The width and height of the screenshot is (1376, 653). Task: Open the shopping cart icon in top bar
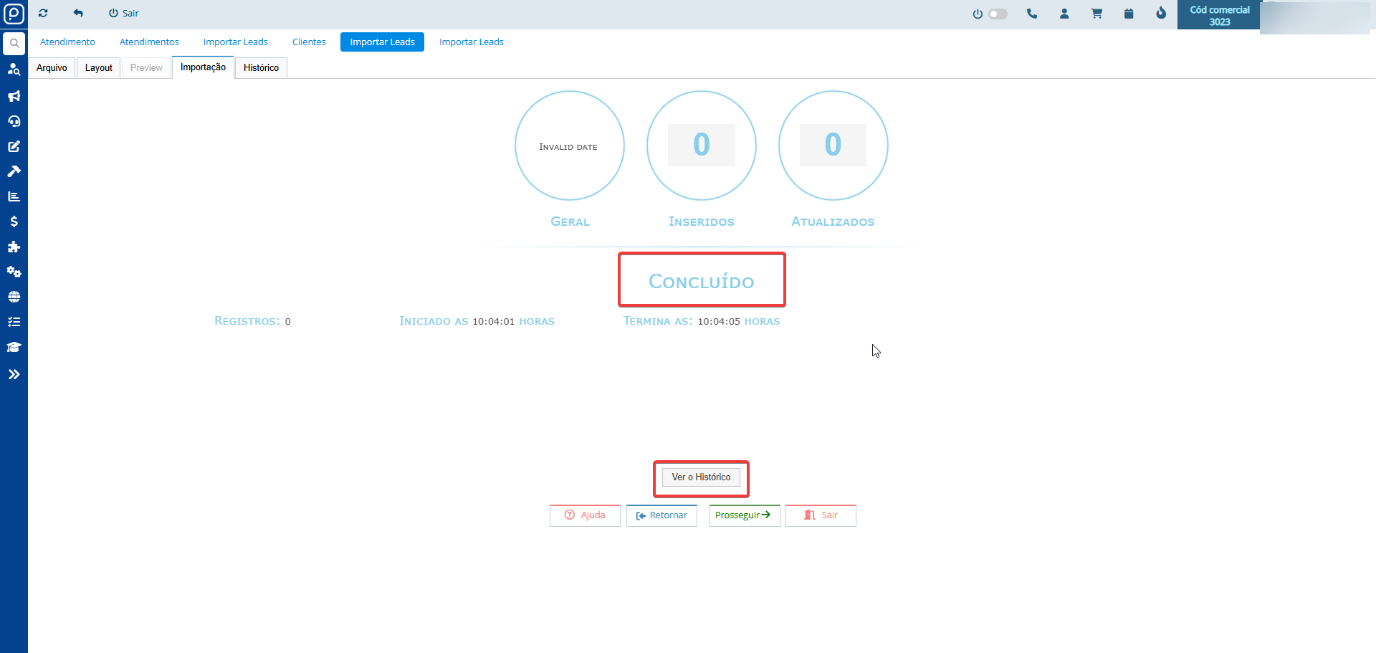tap(1096, 14)
